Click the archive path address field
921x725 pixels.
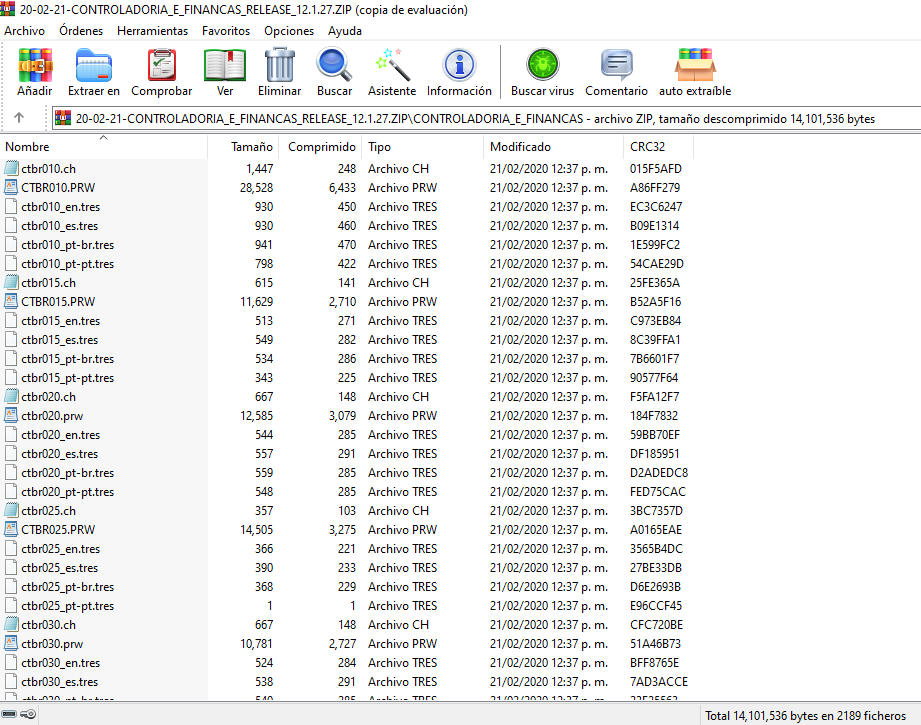click(486, 118)
